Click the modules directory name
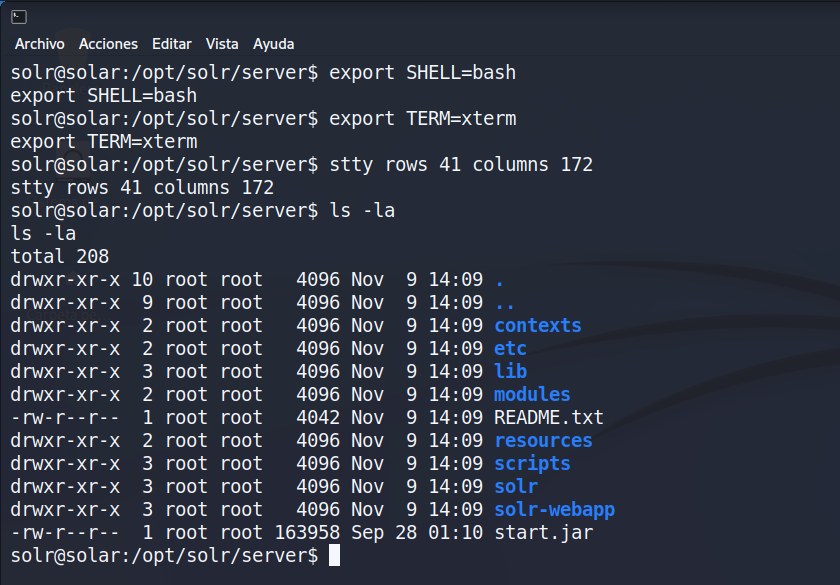840x585 pixels. pos(532,394)
